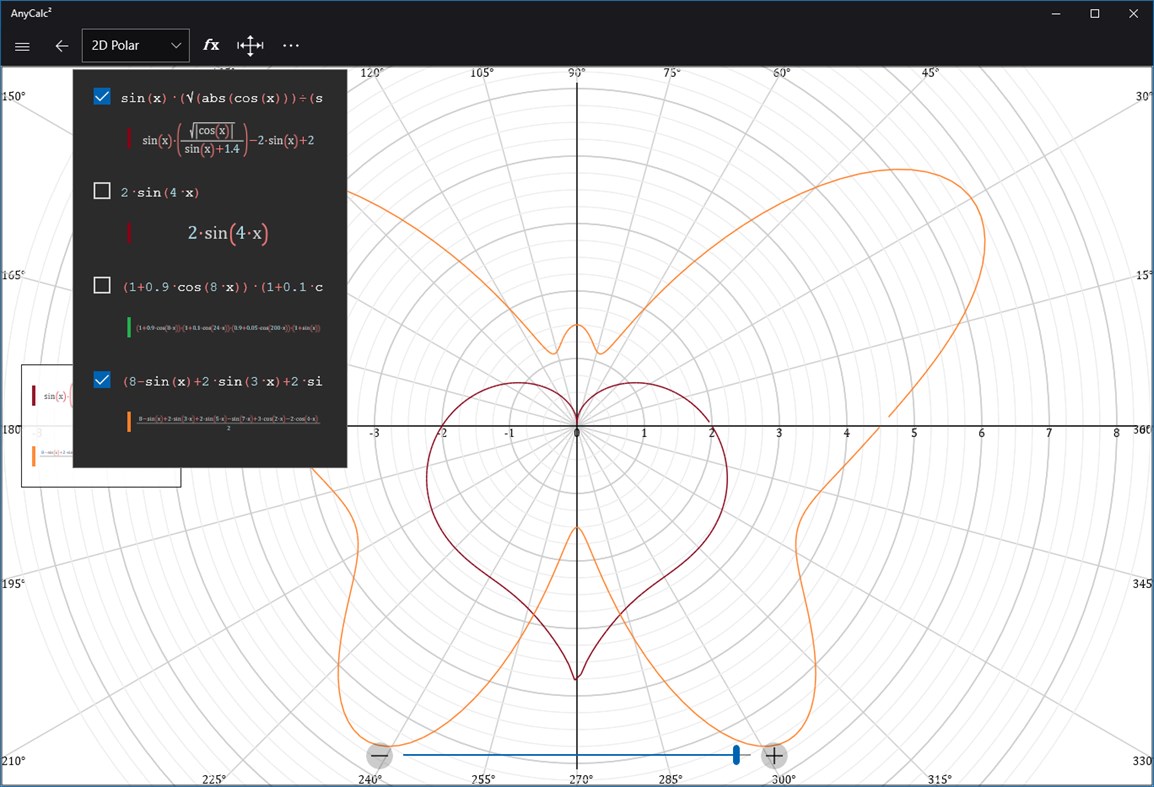The width and height of the screenshot is (1154, 787).
Task: Open the ellipsis overflow menu
Action: coord(291,45)
